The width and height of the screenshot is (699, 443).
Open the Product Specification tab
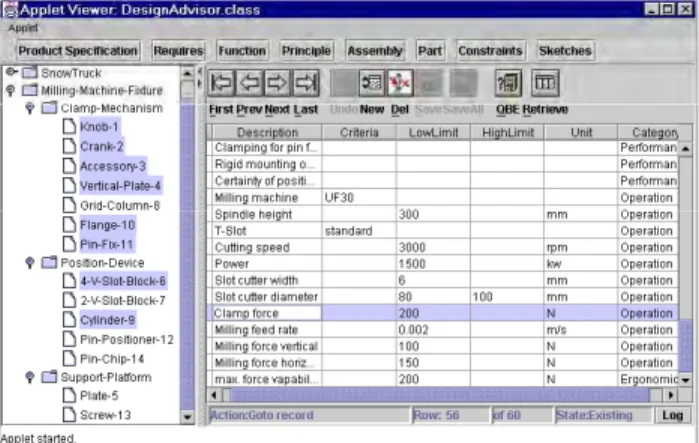coord(78,51)
